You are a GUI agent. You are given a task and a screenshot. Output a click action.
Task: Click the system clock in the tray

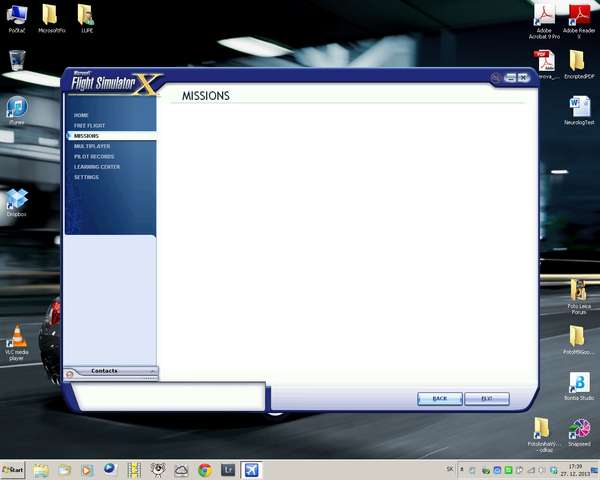click(x=576, y=470)
